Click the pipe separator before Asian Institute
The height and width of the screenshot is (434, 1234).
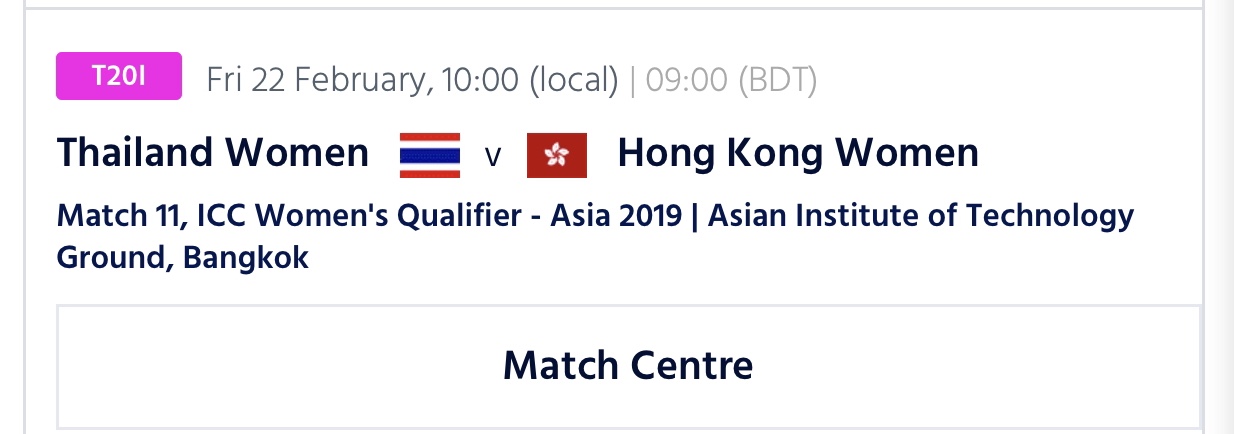coord(694,215)
